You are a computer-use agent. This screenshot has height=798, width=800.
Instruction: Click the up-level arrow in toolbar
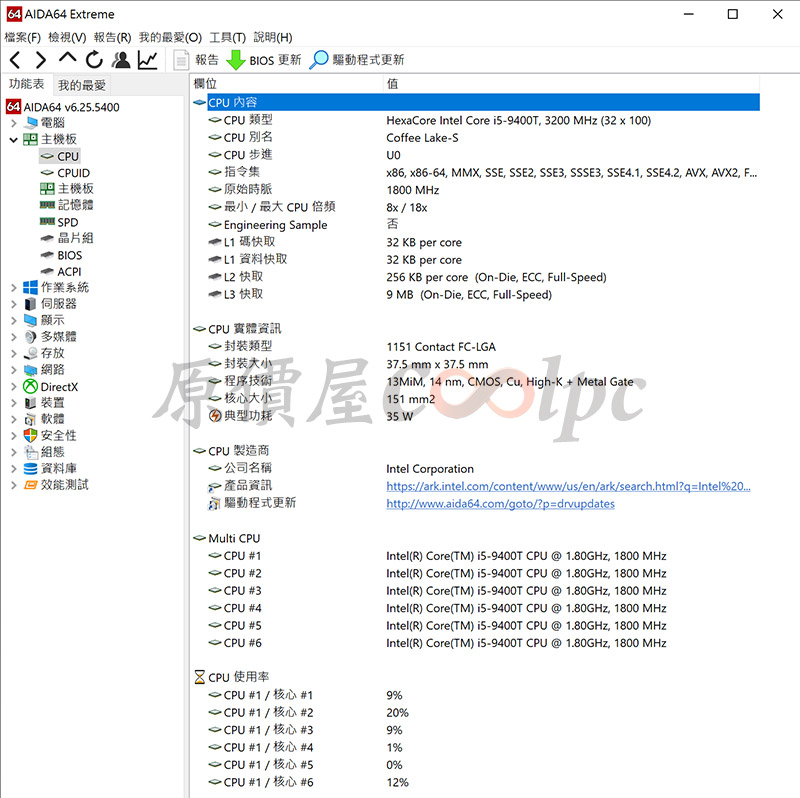tap(67, 58)
